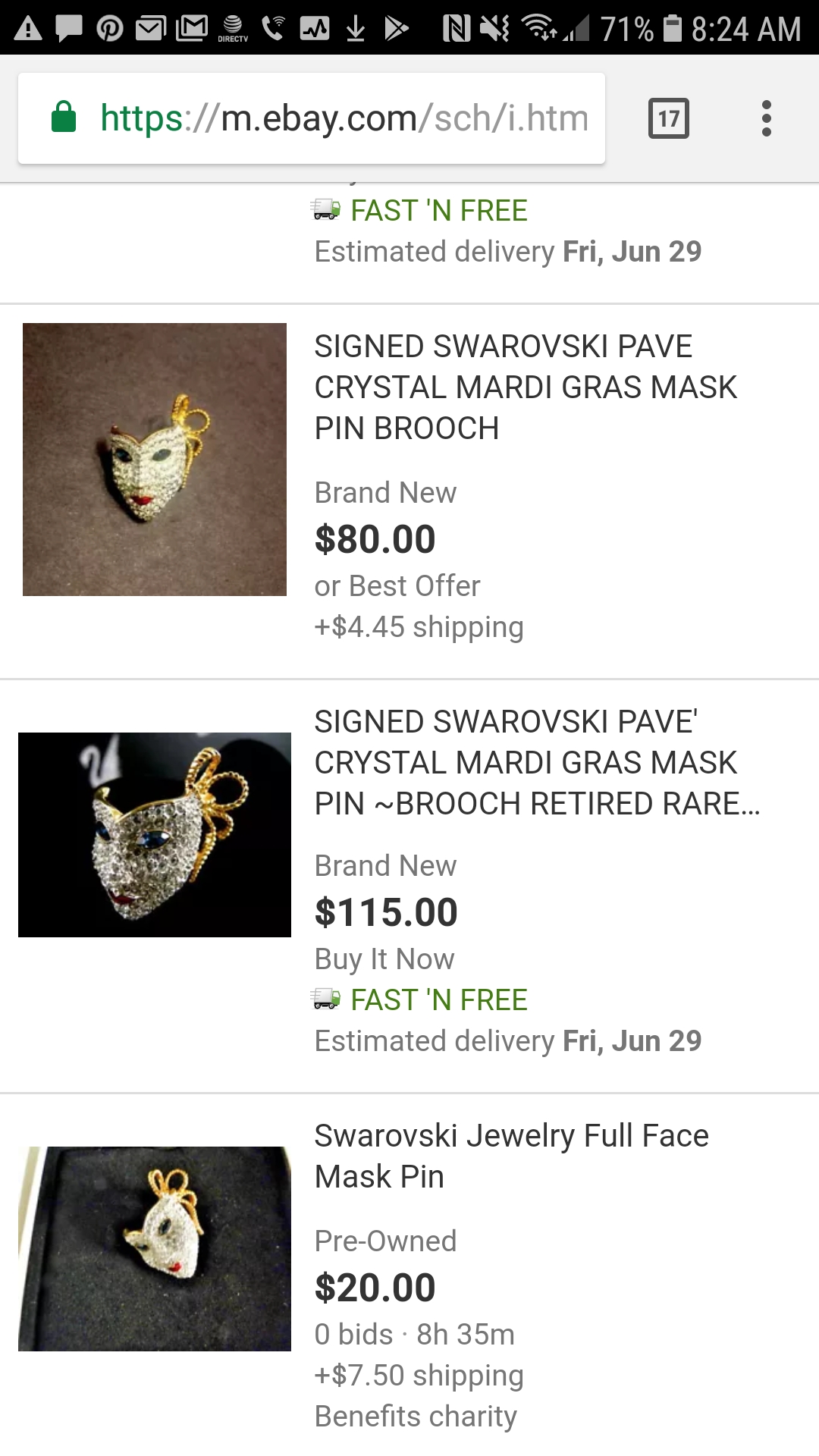Open 'Swarovski Jewelry Full Face Mask Pin' listing

(x=511, y=1156)
